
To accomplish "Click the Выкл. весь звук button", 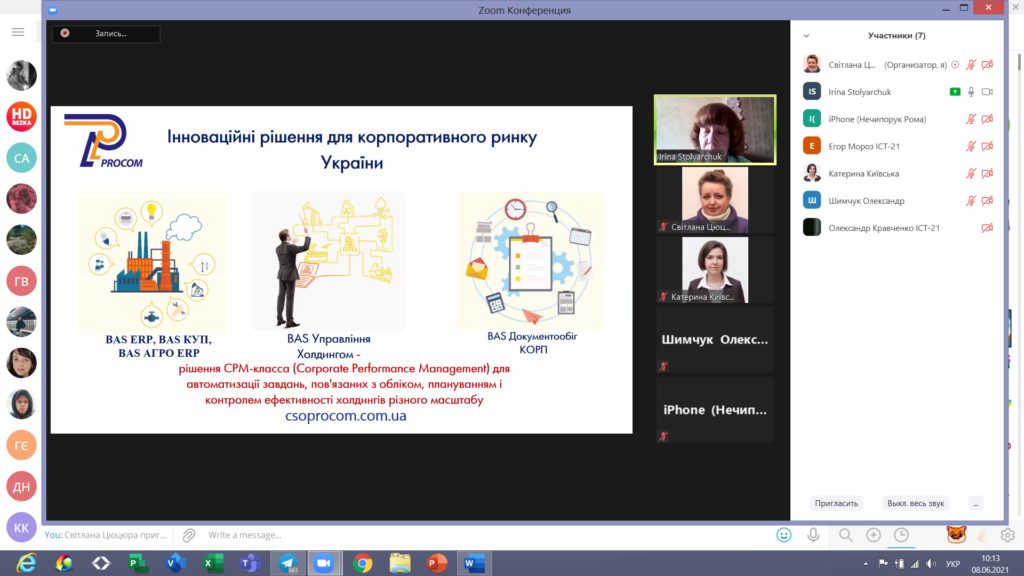I will coord(916,503).
